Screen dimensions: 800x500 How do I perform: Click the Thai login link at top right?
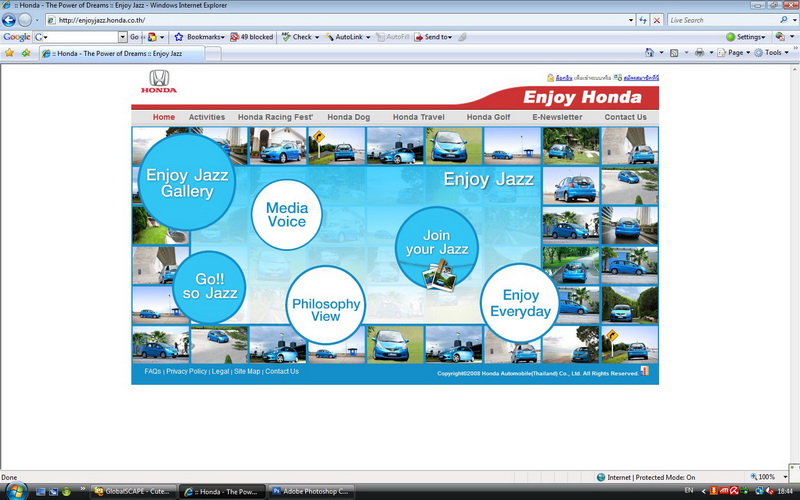point(564,78)
